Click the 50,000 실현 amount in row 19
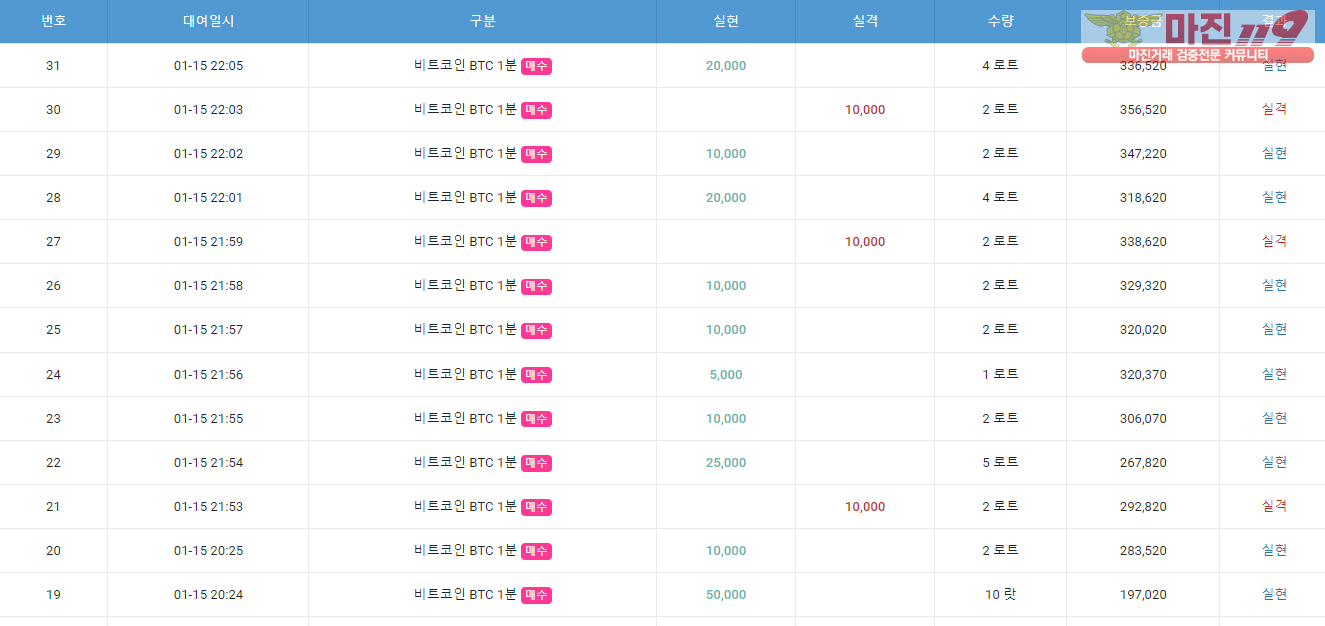Screen dimensions: 1325x626 pyautogui.click(x=726, y=594)
